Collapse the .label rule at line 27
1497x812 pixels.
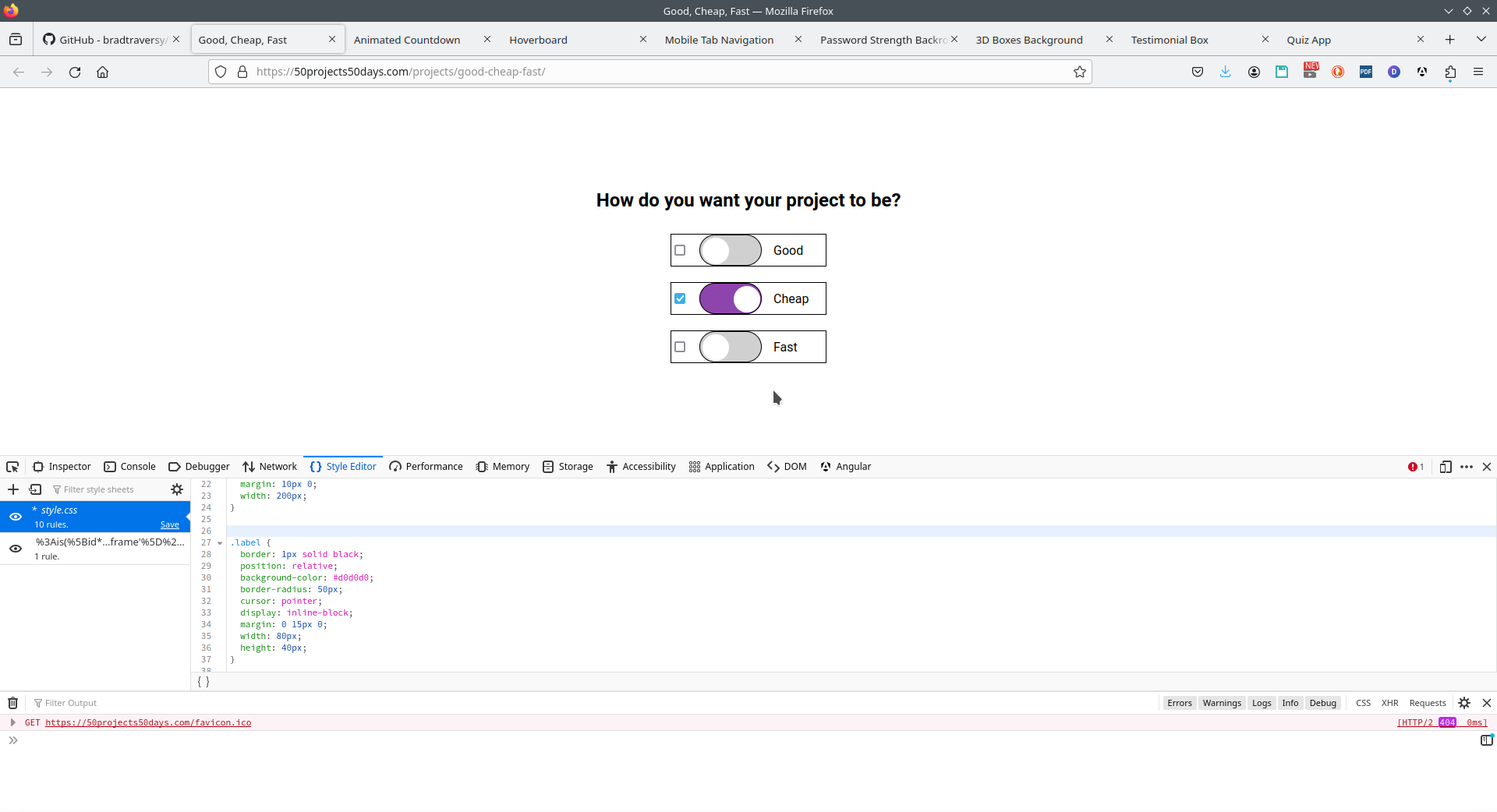(220, 543)
